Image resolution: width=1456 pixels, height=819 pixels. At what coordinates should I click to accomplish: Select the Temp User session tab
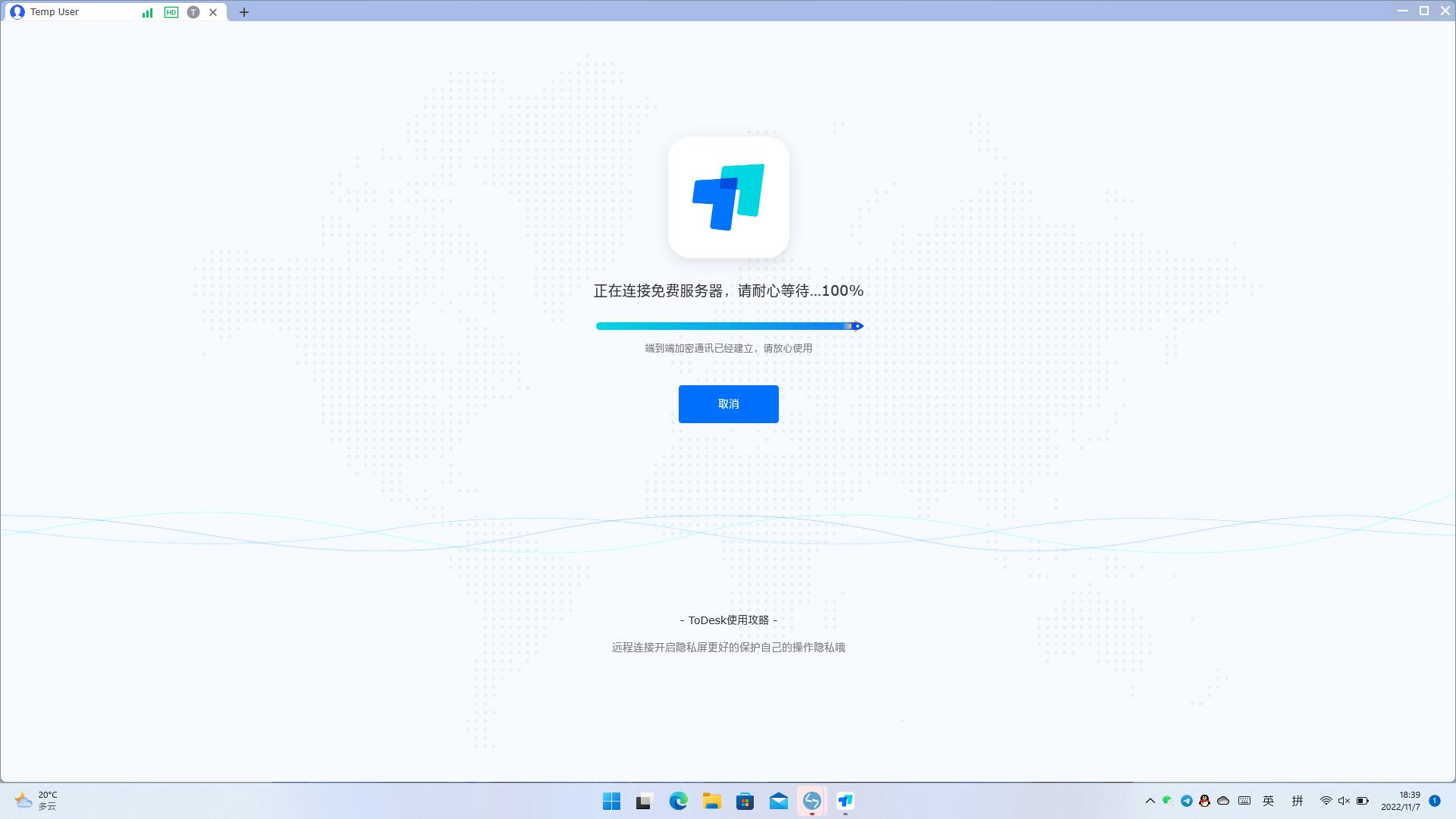click(x=114, y=12)
